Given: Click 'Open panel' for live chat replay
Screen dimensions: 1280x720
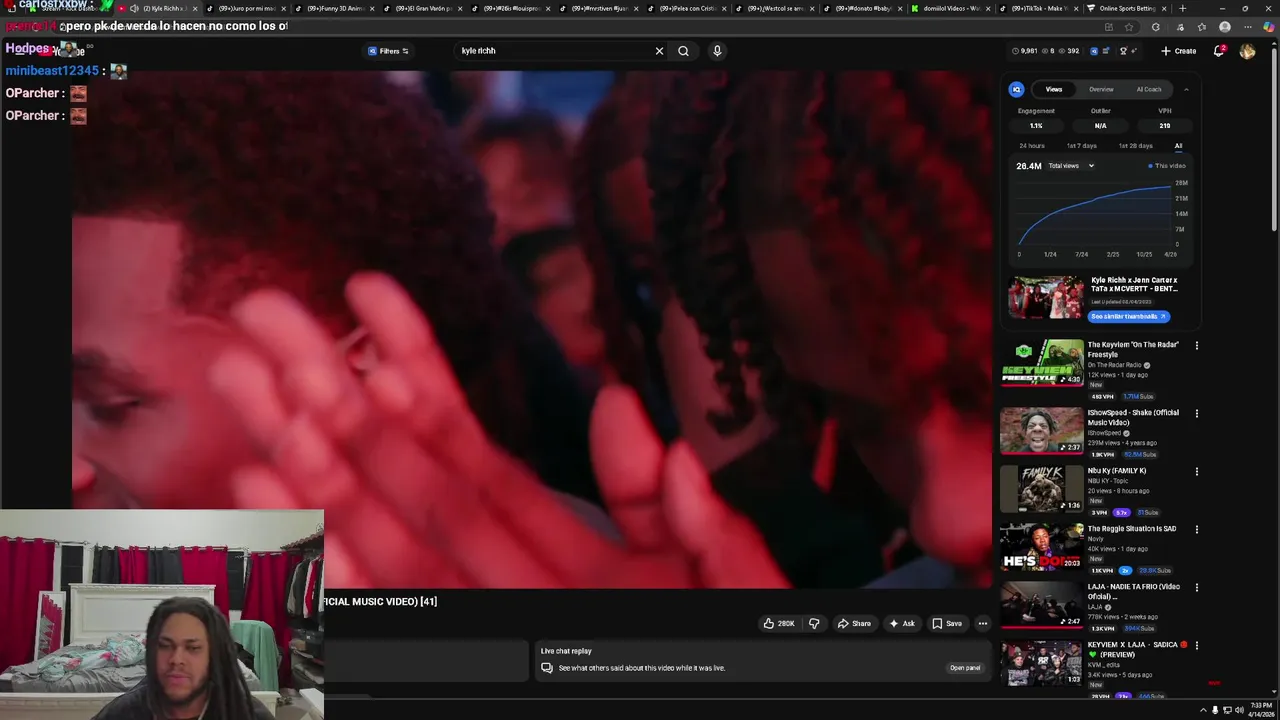Looking at the screenshot, I should click(x=965, y=668).
